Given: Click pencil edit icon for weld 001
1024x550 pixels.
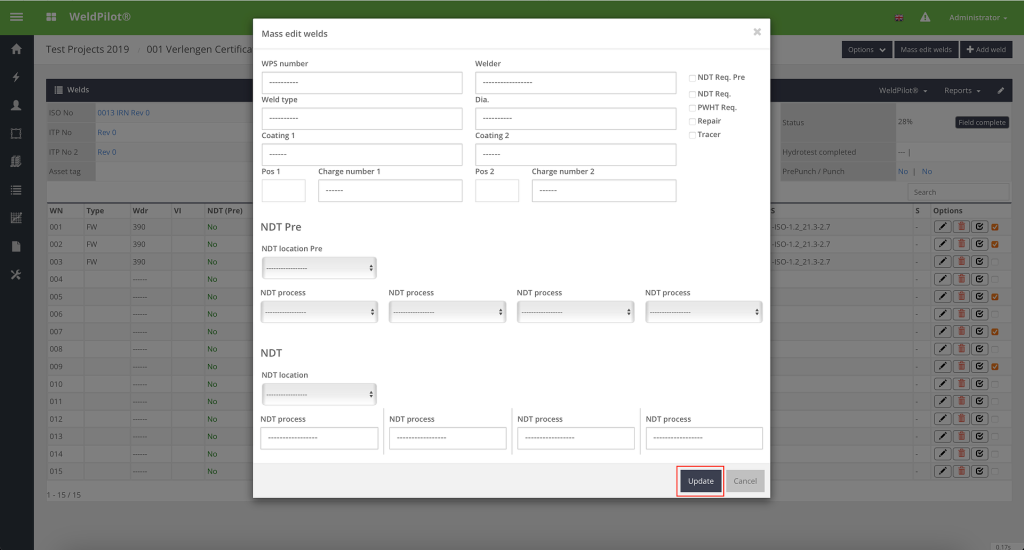Looking at the screenshot, I should pos(942,227).
